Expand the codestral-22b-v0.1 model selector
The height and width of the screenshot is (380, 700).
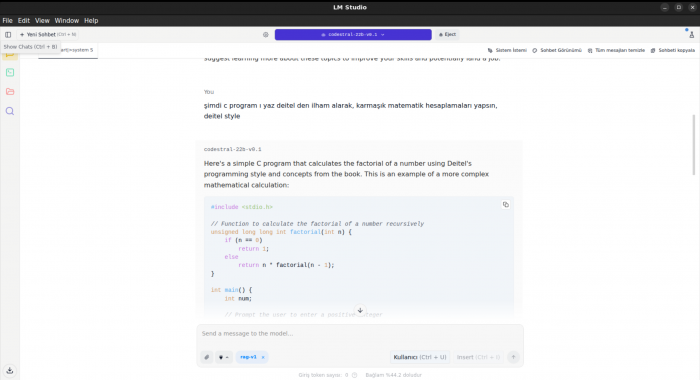353,34
